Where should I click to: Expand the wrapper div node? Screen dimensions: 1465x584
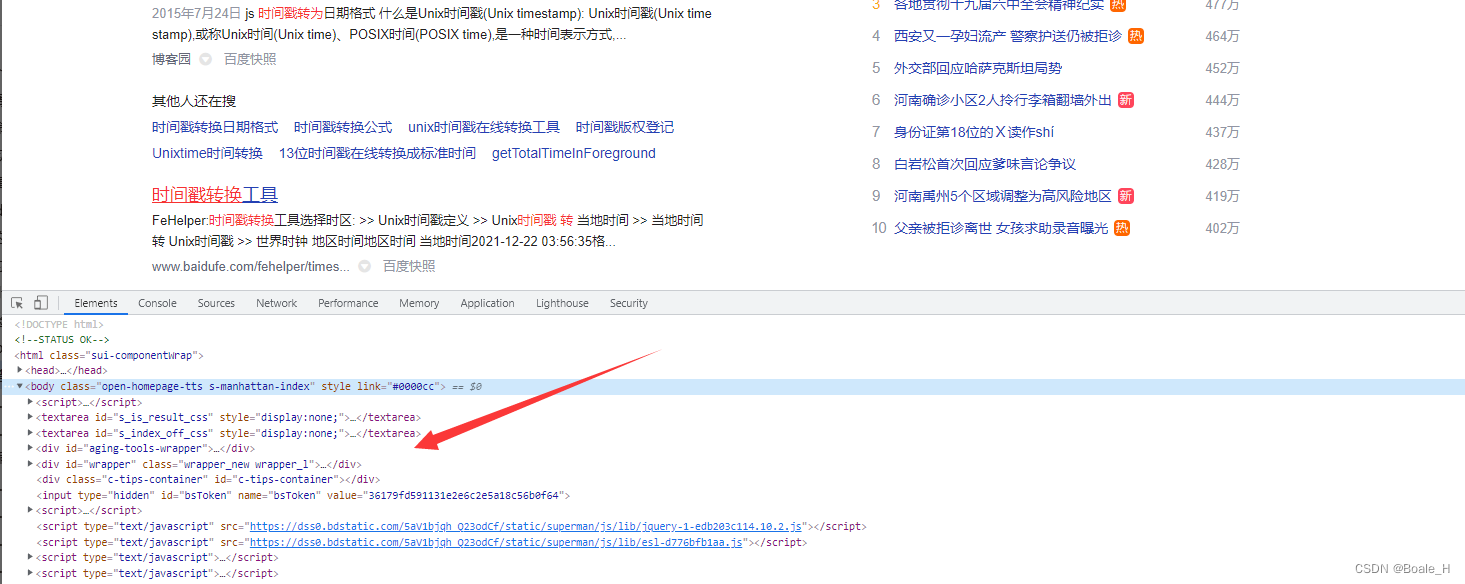coord(30,464)
